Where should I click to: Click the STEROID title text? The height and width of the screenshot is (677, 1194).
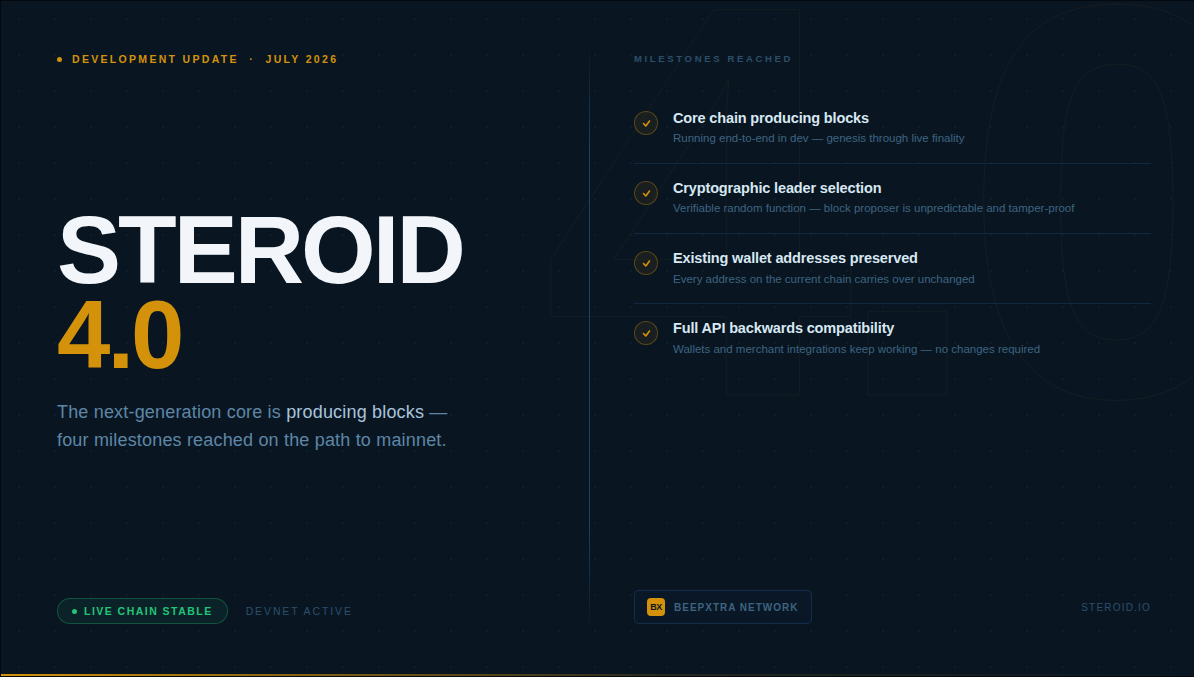pos(260,250)
